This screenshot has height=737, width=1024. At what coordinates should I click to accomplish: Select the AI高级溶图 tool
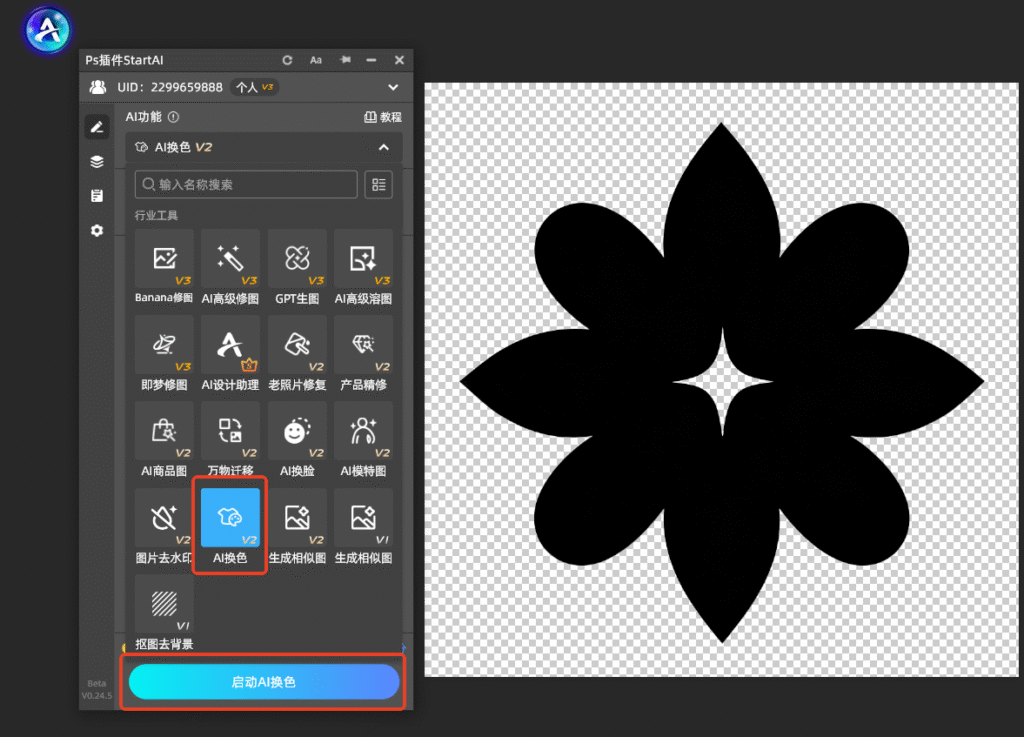click(363, 266)
